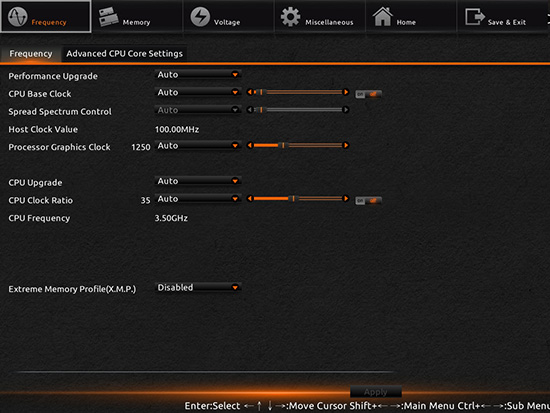550x413 pixels.
Task: Click the Spread Spectrum Control slider track
Action: coord(298,110)
